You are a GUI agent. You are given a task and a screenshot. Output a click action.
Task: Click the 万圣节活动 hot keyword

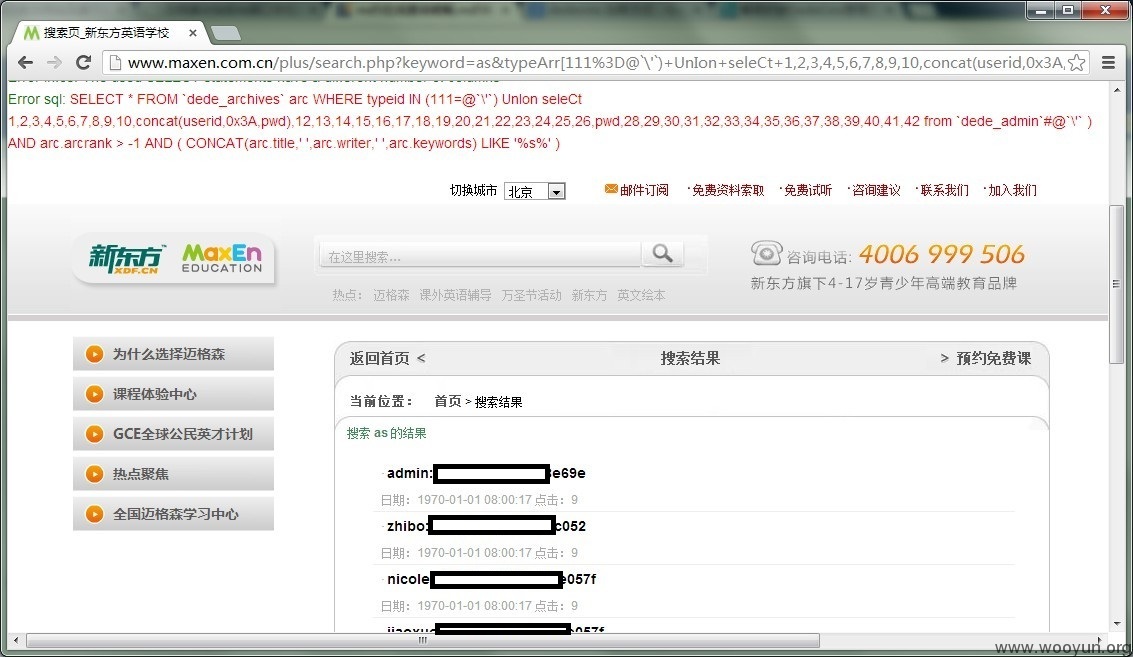pyautogui.click(x=531, y=295)
